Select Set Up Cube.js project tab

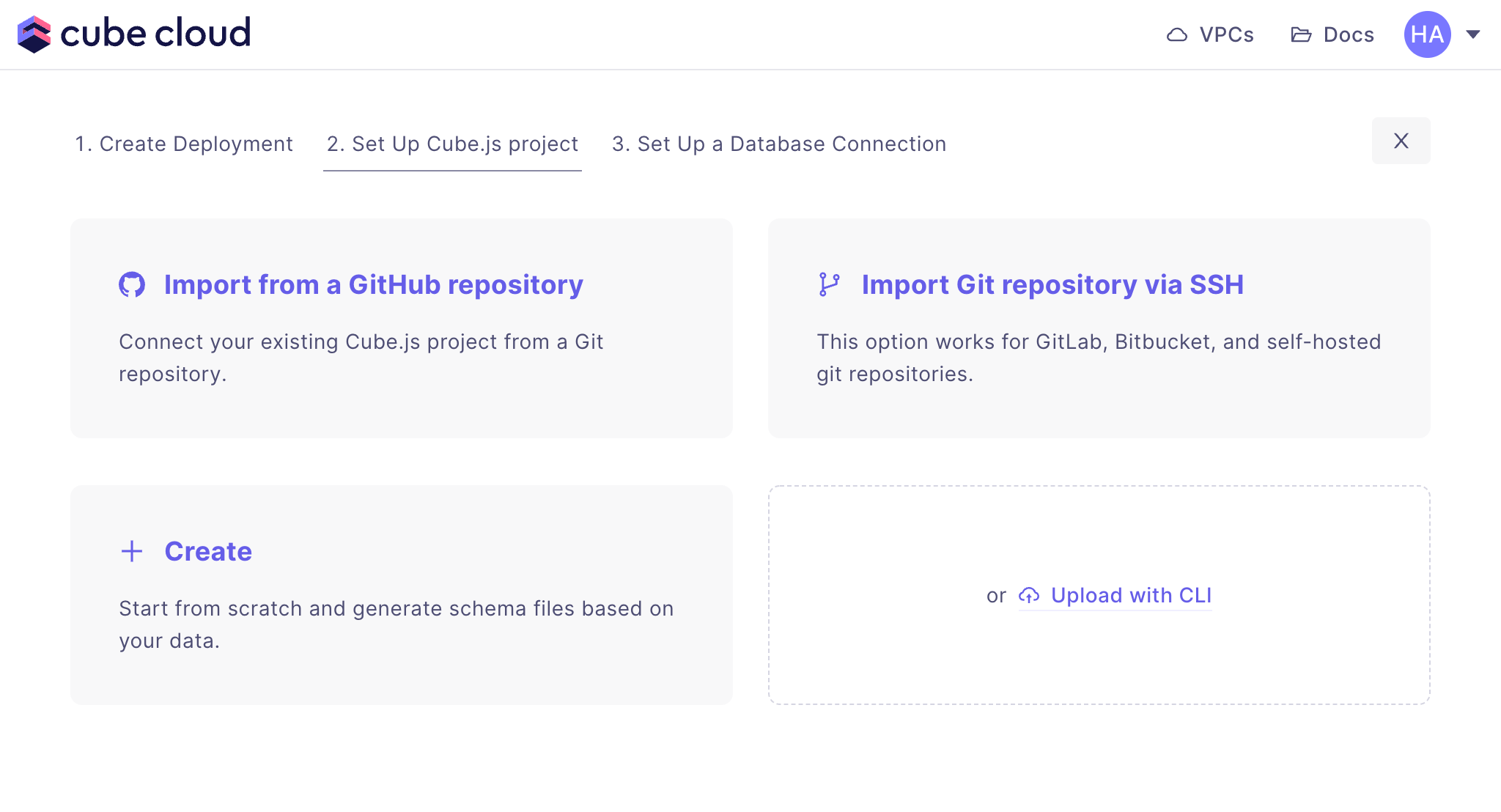click(452, 144)
